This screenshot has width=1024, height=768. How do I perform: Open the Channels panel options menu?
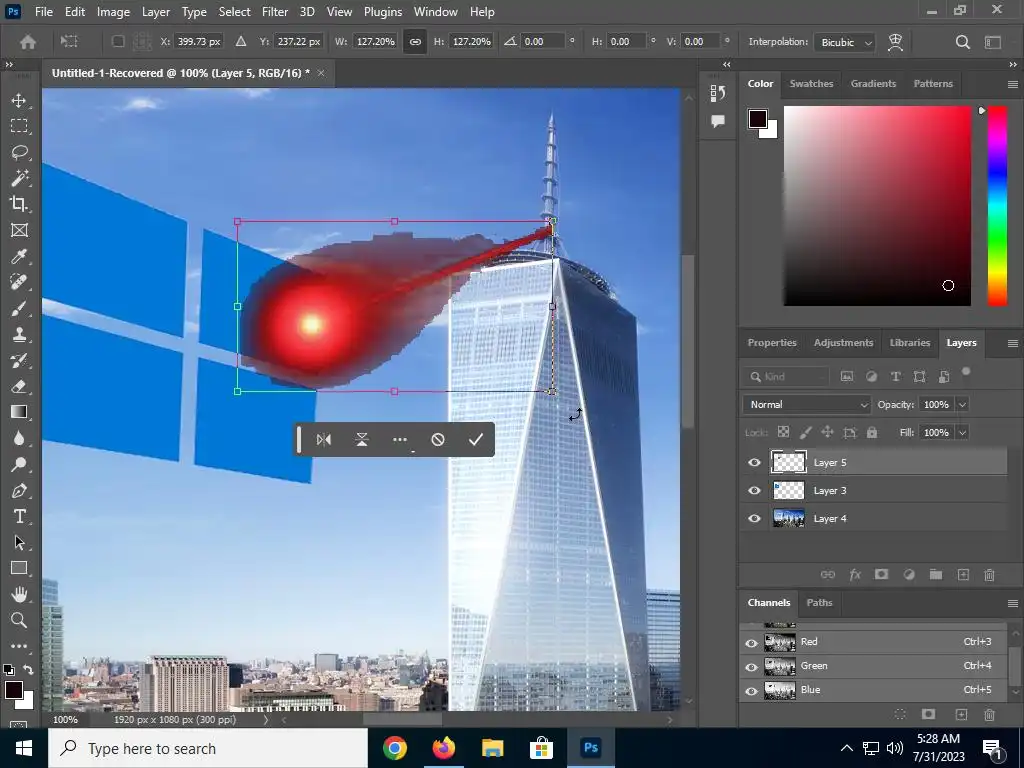[1012, 603]
